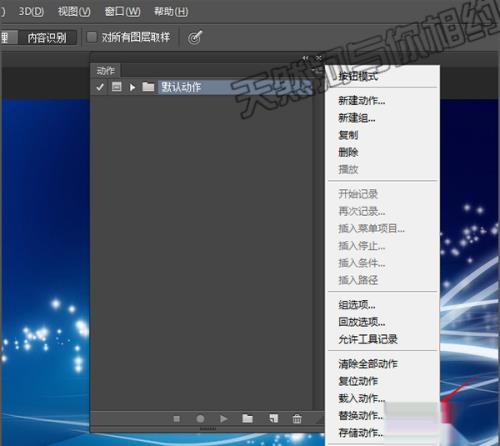Click the create new action icon
Screen dimensions: 500x446
pos(274,418)
